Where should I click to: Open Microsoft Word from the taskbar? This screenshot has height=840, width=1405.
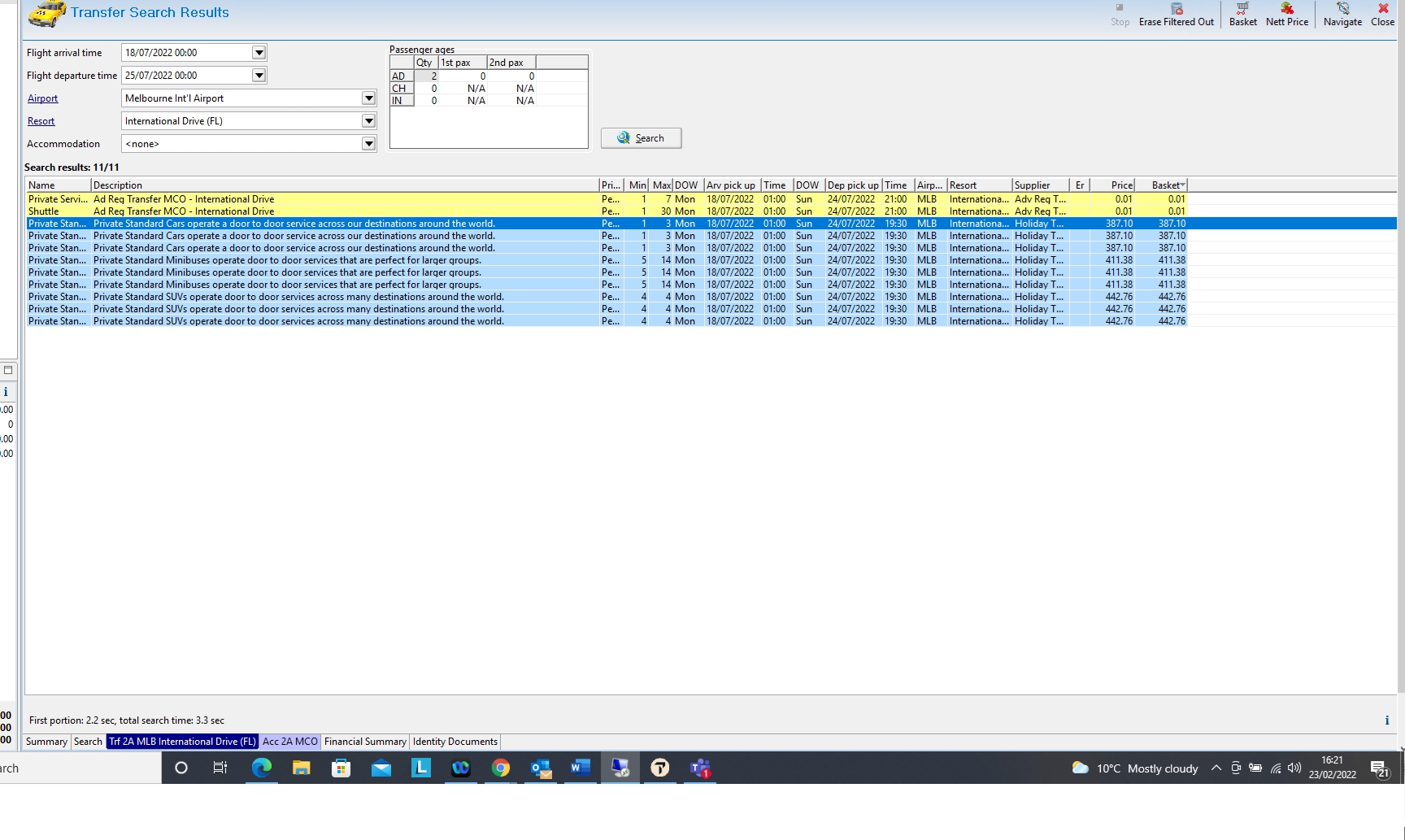click(x=580, y=768)
